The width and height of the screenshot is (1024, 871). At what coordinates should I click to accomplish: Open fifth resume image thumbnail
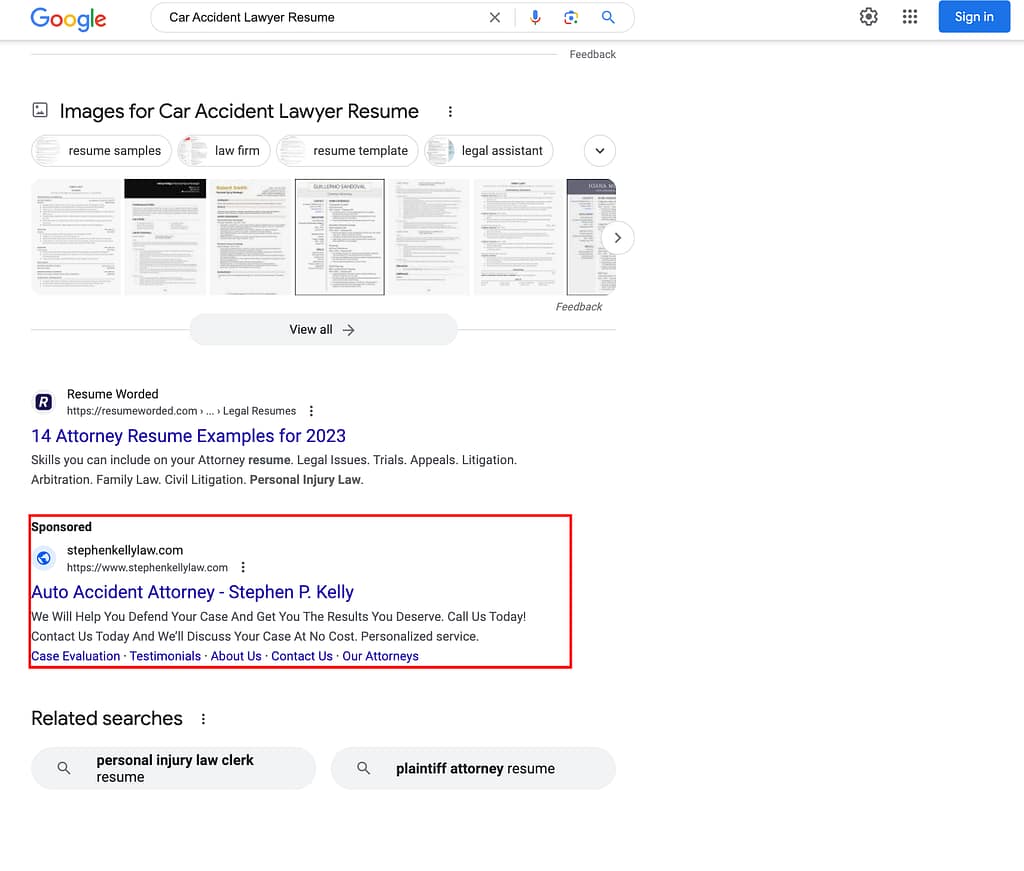point(429,237)
